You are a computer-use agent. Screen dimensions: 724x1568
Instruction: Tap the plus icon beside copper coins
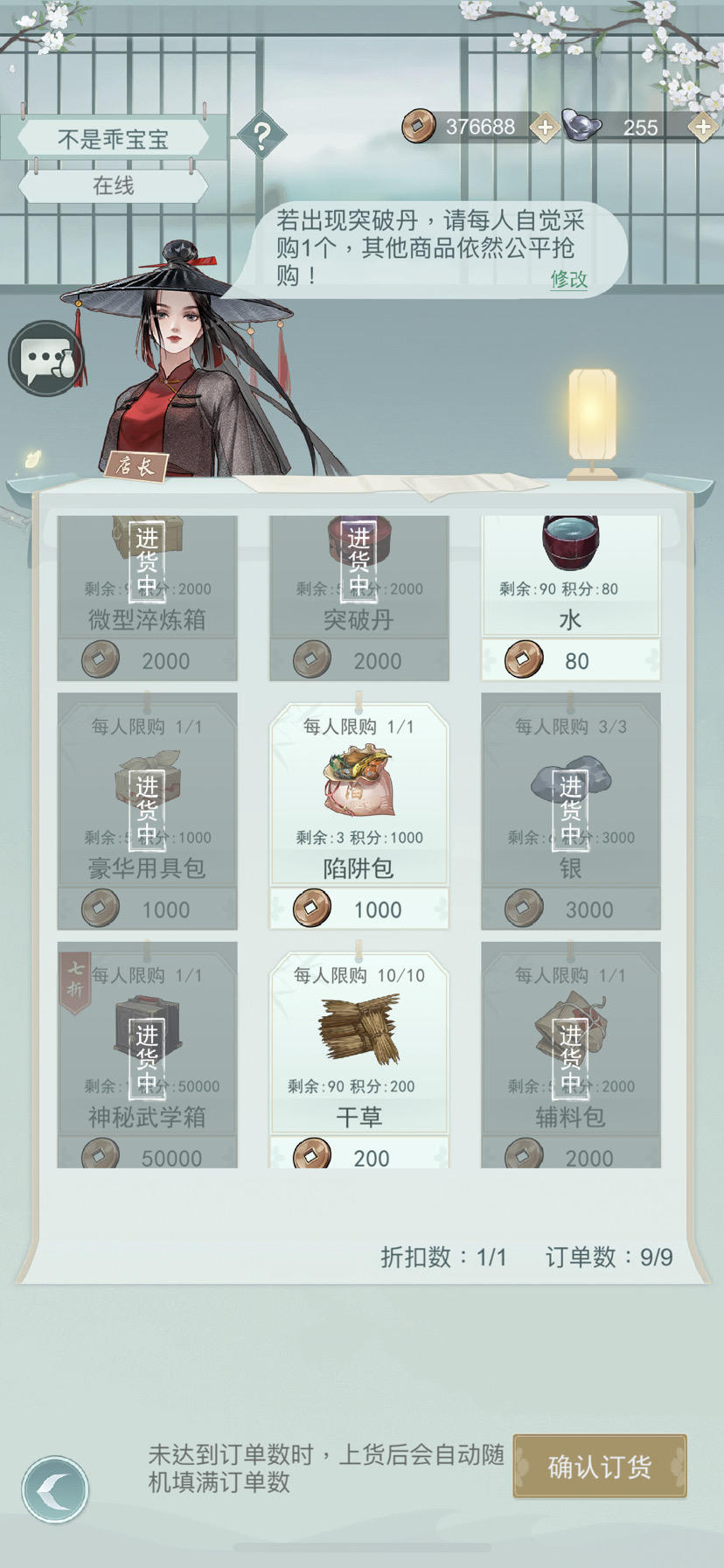point(545,128)
